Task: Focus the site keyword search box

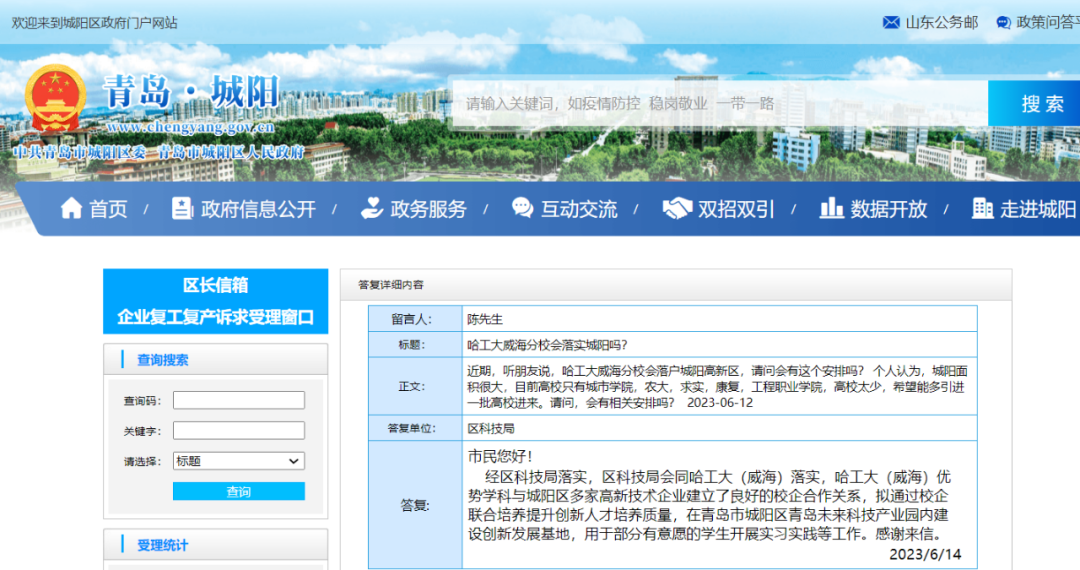Action: point(720,103)
